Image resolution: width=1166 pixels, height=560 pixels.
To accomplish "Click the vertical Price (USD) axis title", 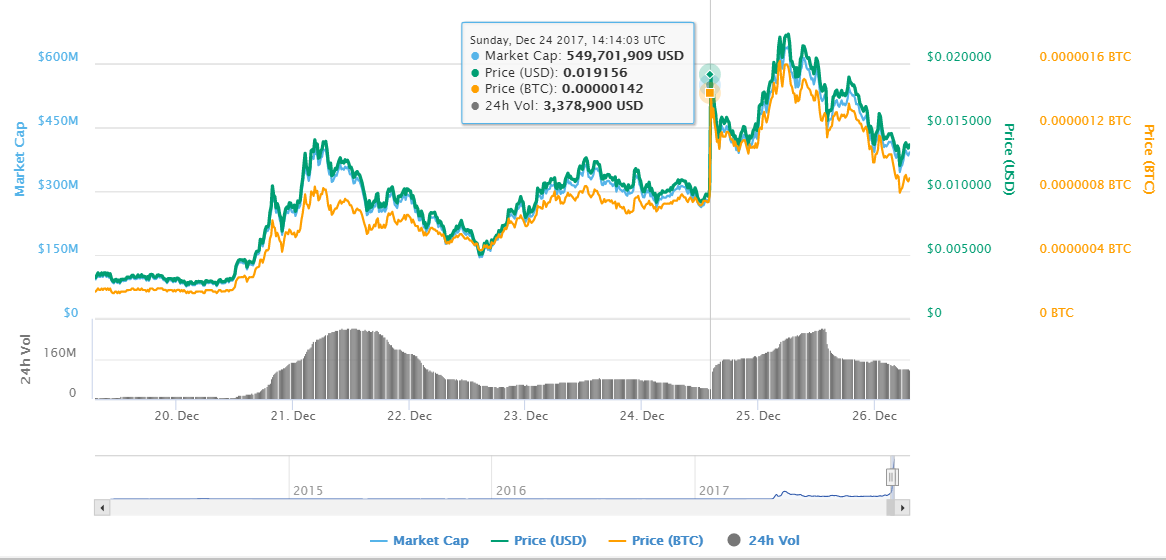I will pos(1009,159).
